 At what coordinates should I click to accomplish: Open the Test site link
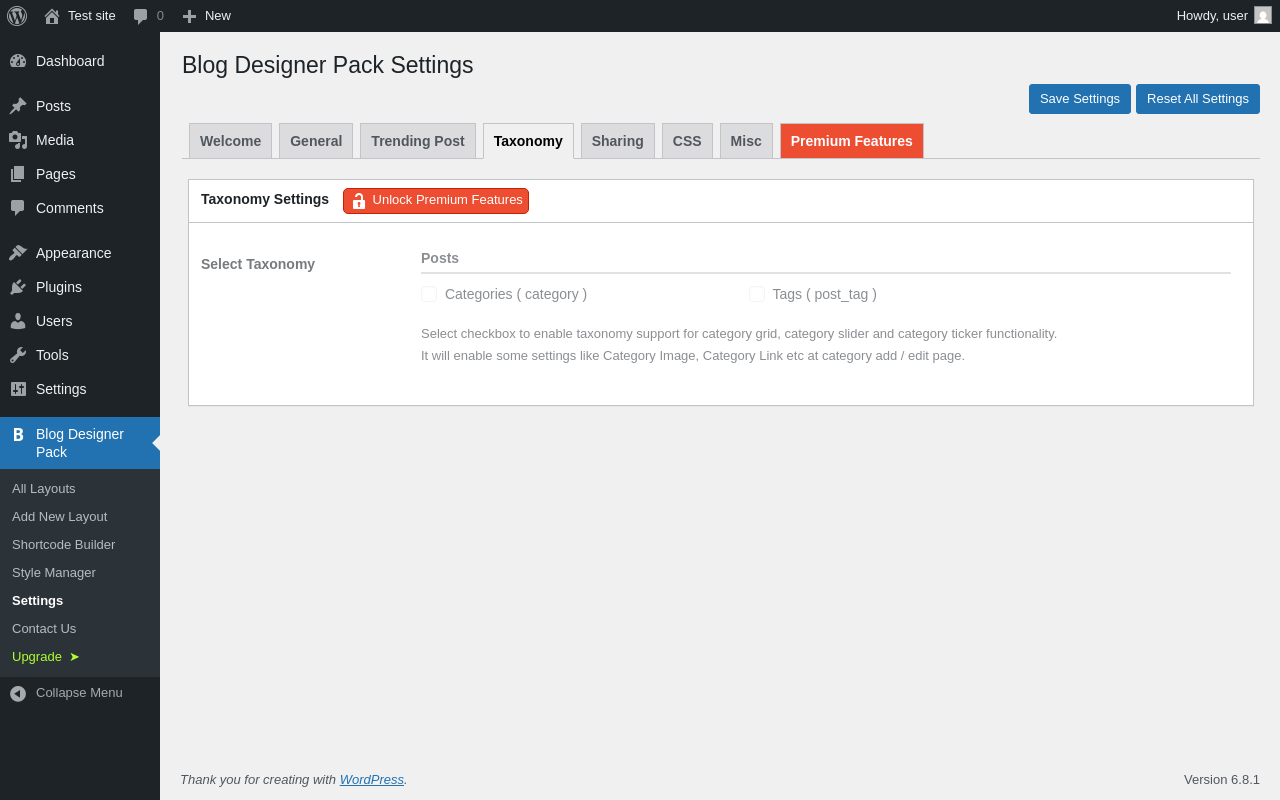click(x=80, y=16)
